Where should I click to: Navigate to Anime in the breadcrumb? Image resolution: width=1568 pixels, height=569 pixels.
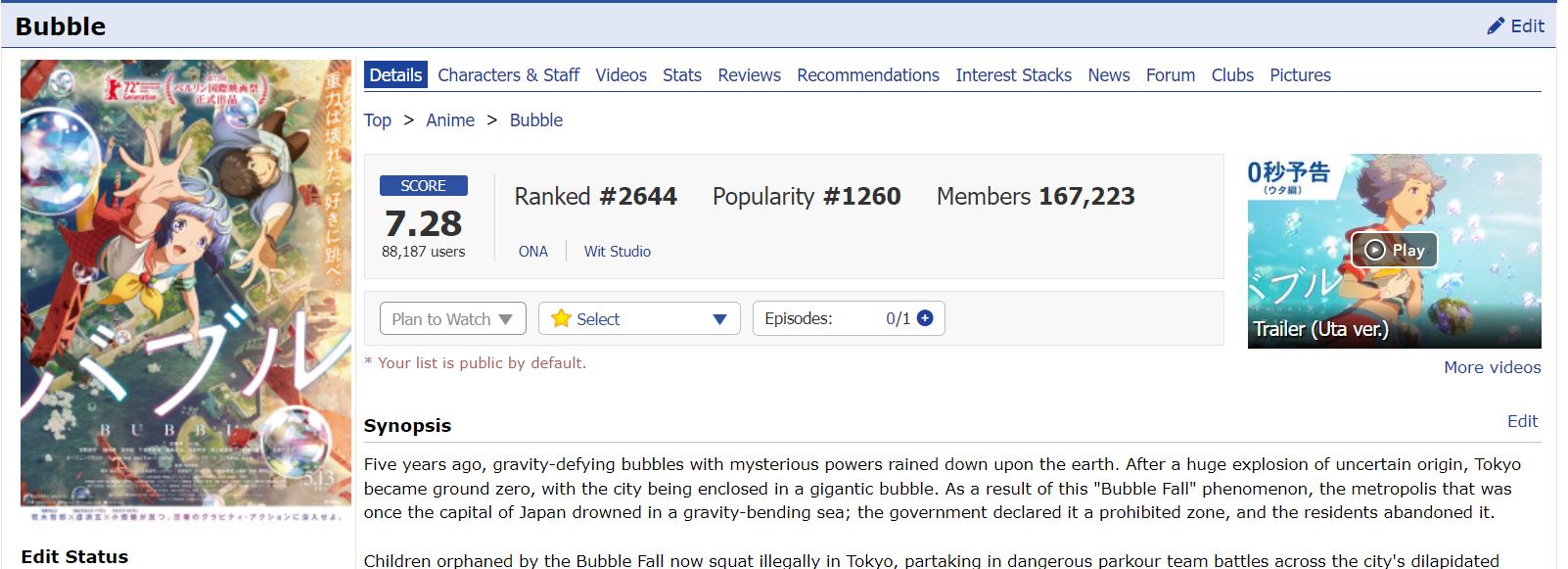450,120
